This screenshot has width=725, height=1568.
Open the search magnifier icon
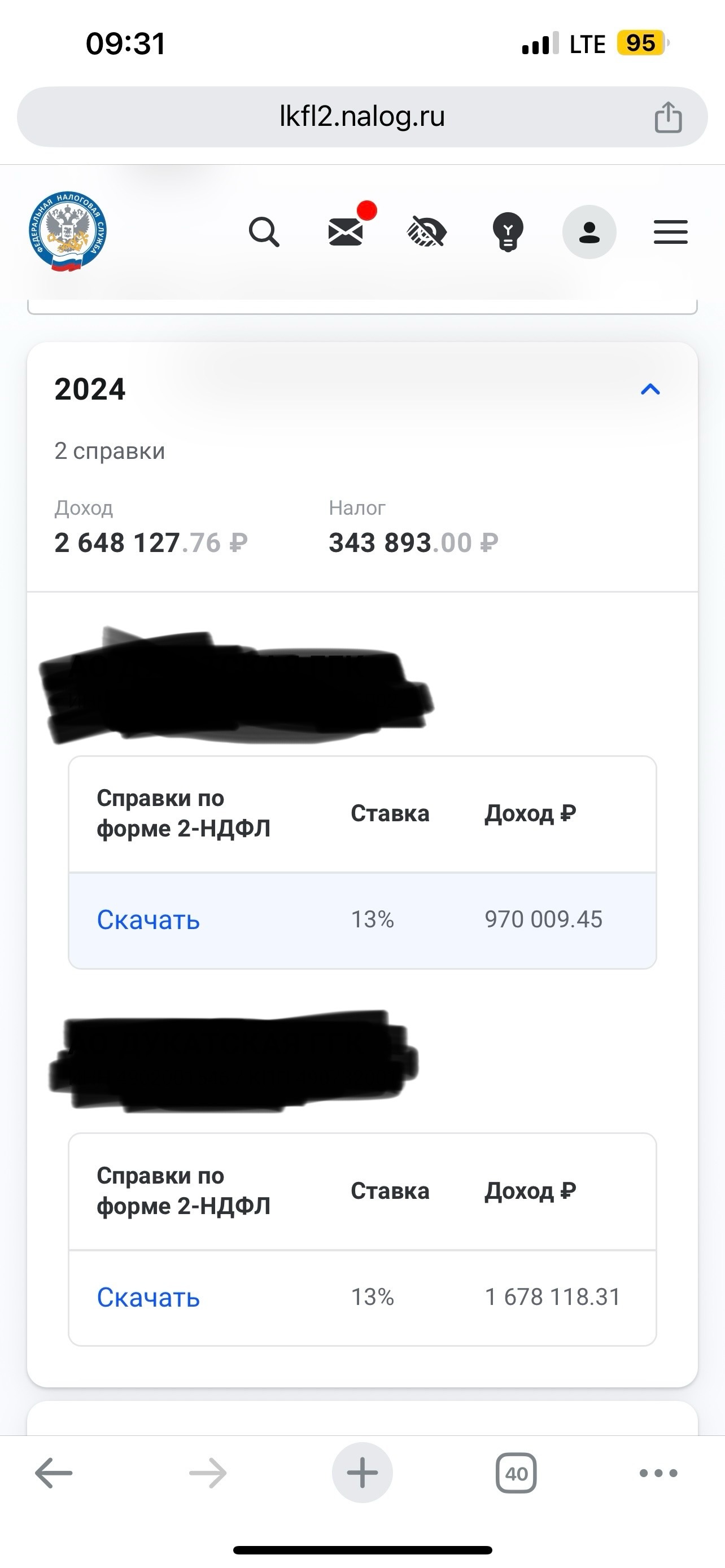(x=264, y=232)
